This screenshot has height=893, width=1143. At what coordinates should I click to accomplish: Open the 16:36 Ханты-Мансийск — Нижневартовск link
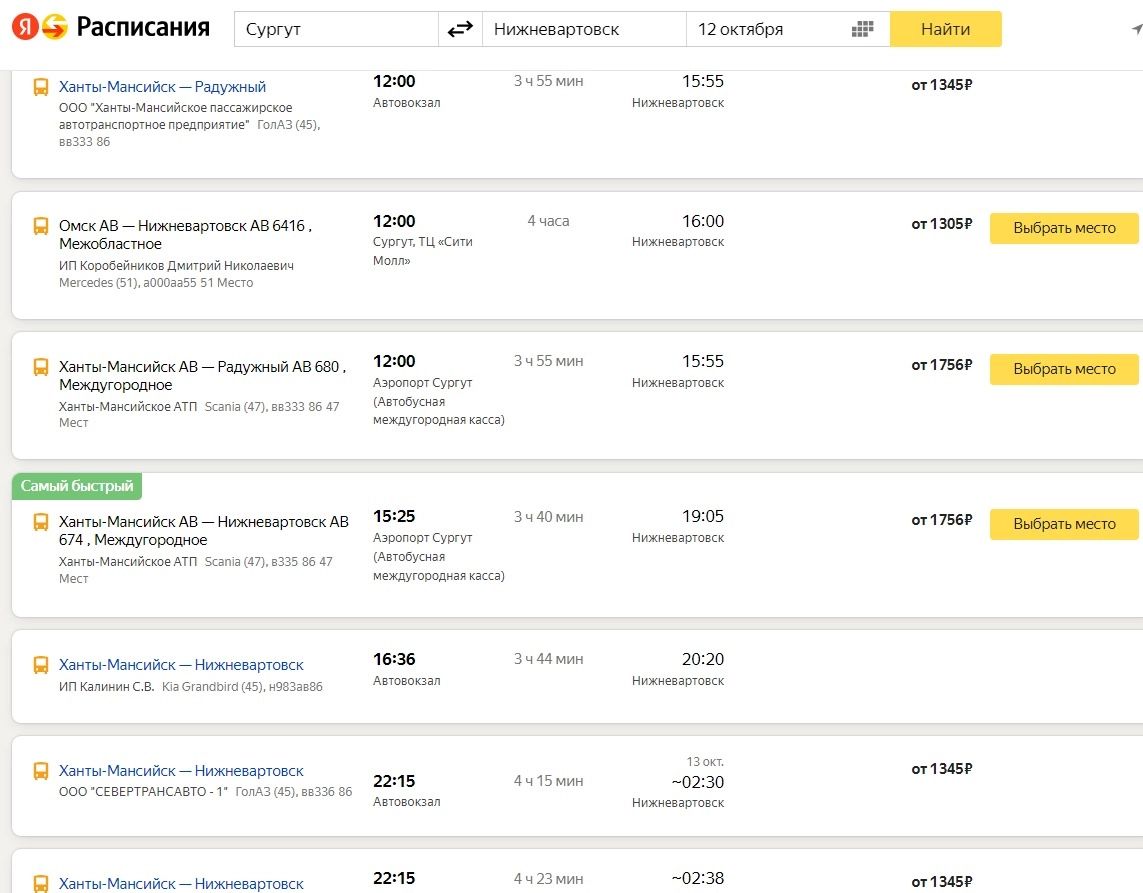click(x=181, y=665)
